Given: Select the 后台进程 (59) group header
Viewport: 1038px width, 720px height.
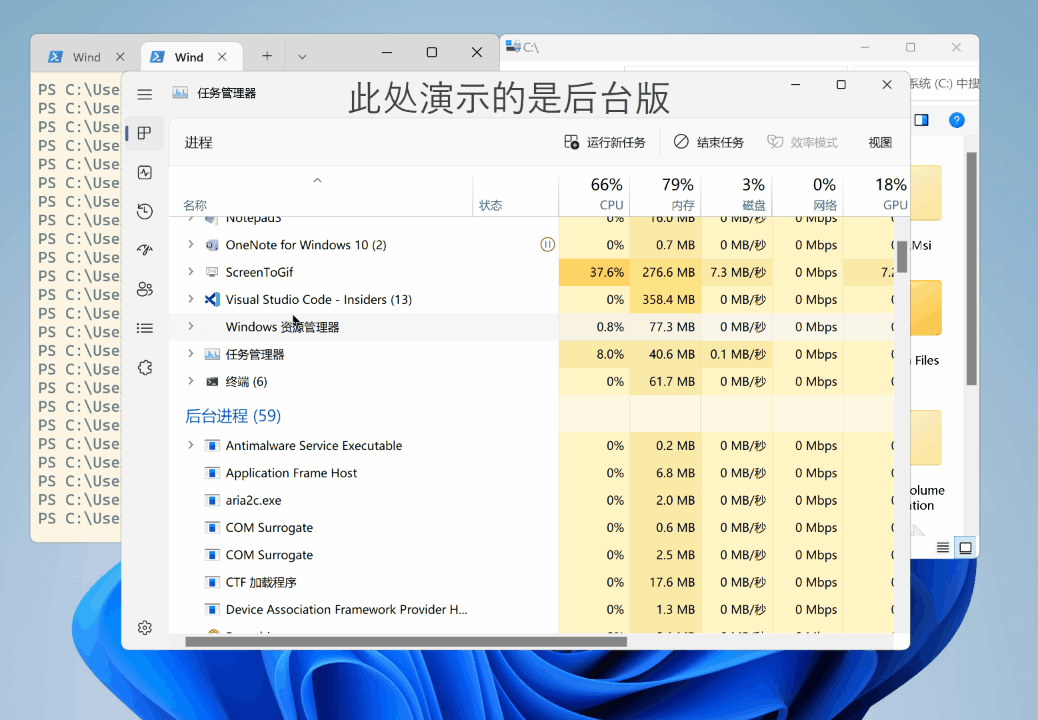Looking at the screenshot, I should [x=233, y=416].
